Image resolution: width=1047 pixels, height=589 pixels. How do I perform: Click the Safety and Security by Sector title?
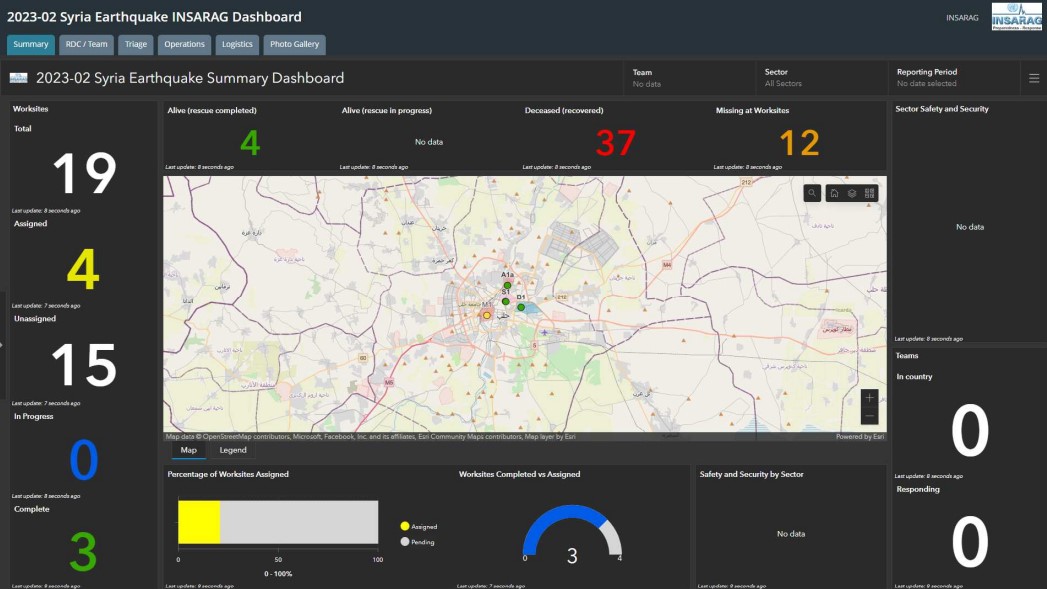pos(751,474)
